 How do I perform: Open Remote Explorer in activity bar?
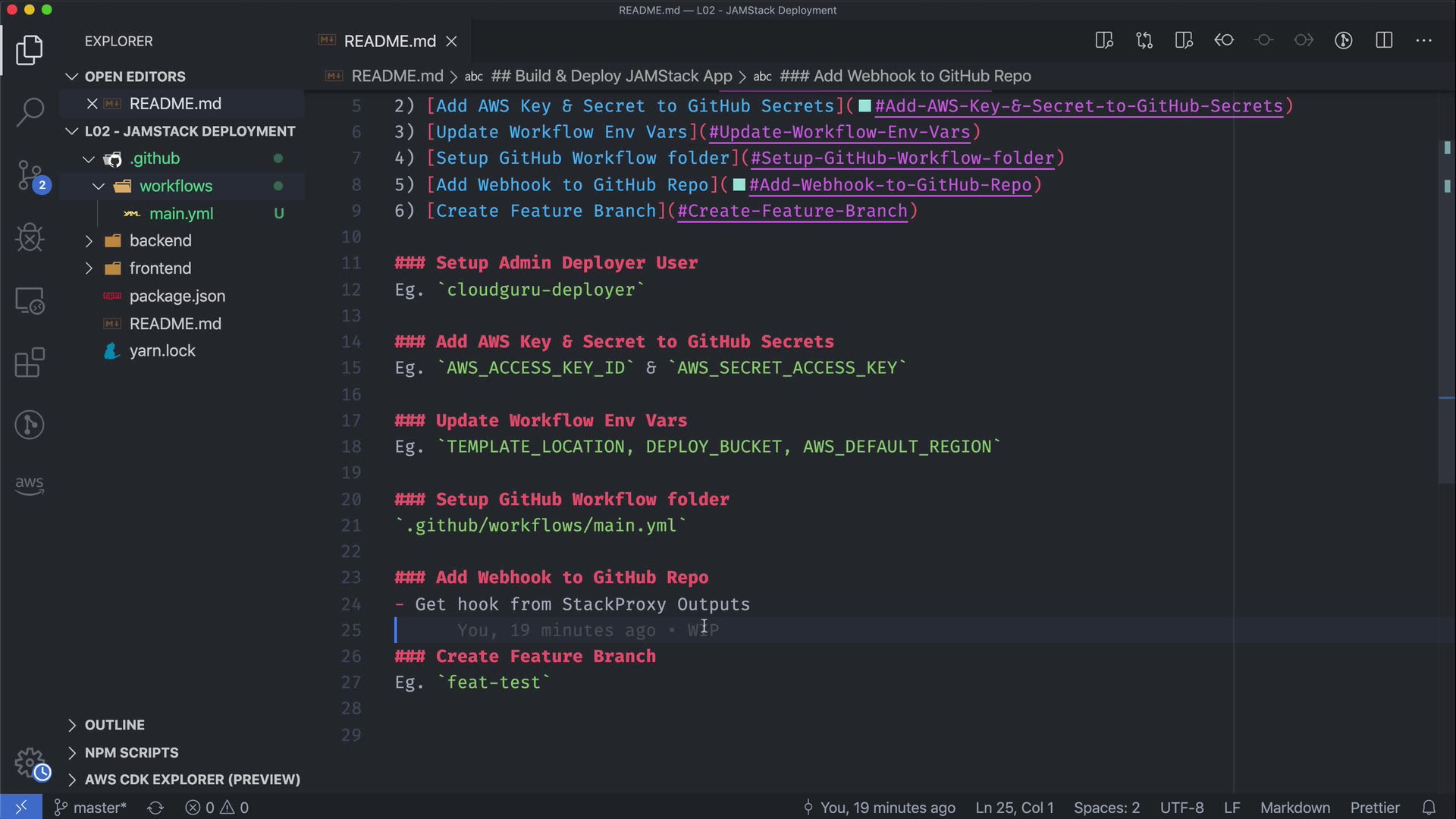coord(30,301)
